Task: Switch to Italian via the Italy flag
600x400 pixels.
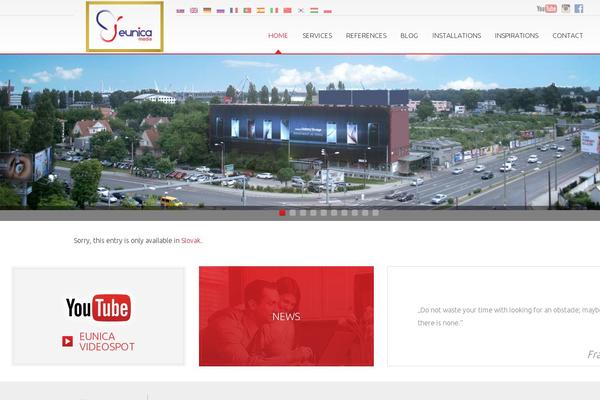Action: 274,11
